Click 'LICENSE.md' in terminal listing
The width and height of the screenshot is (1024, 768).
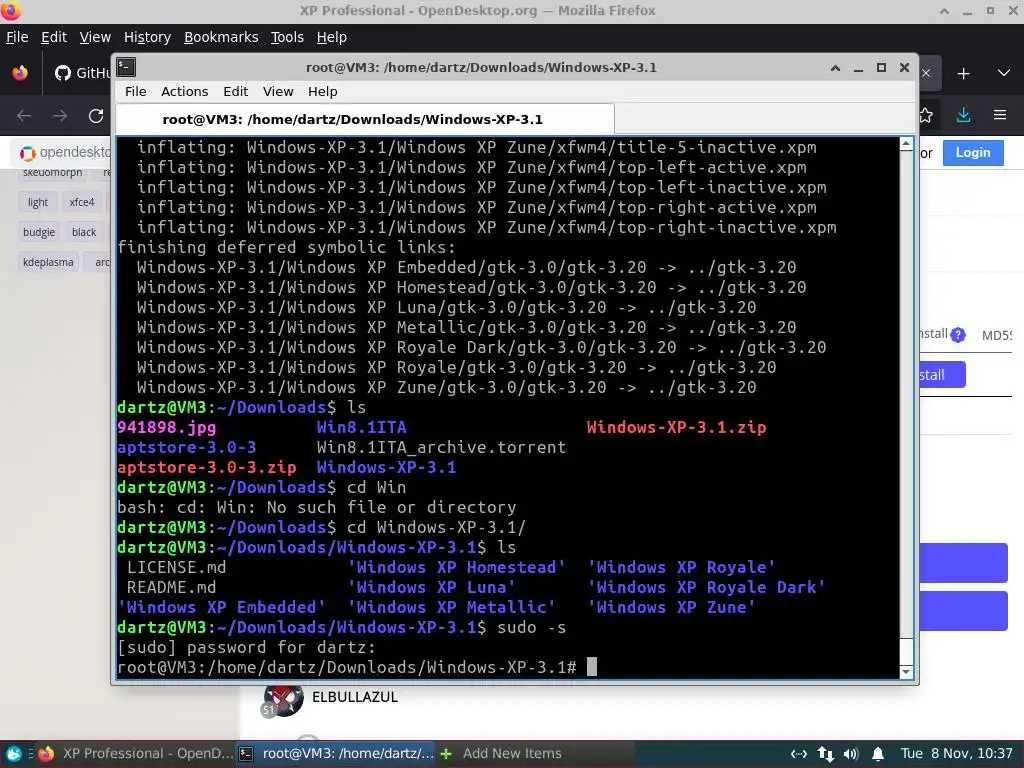click(176, 568)
